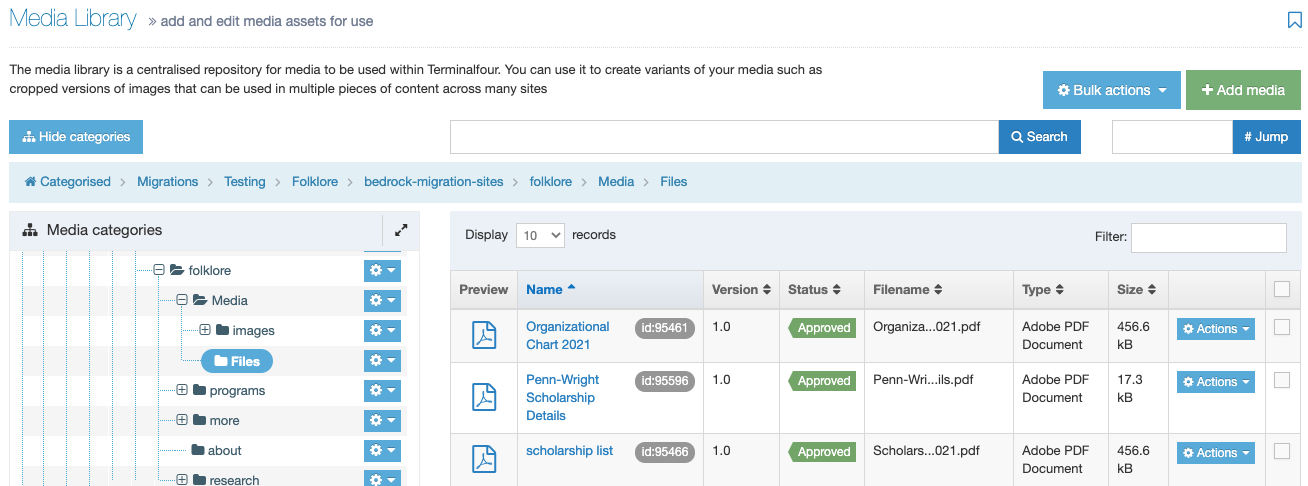Click into the Filter text field
Viewport: 1308px width, 486px height.
[x=1208, y=237]
